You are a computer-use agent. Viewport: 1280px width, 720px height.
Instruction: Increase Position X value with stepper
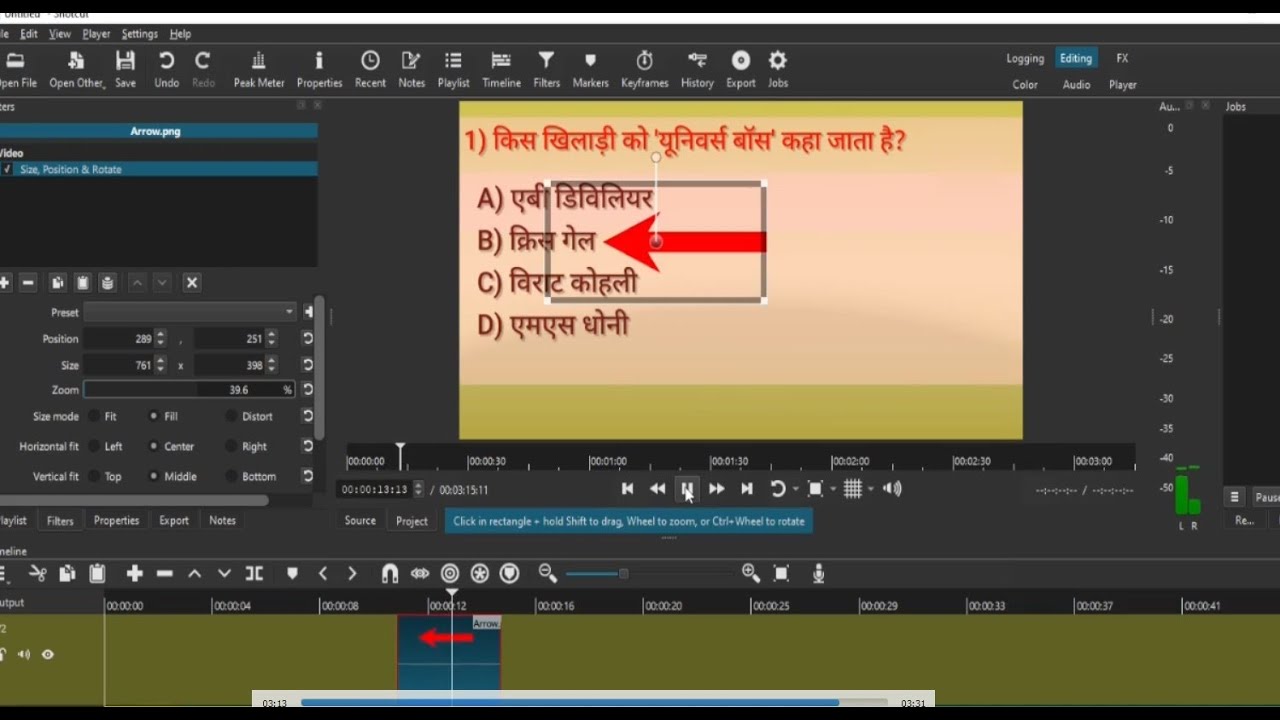(x=160, y=335)
